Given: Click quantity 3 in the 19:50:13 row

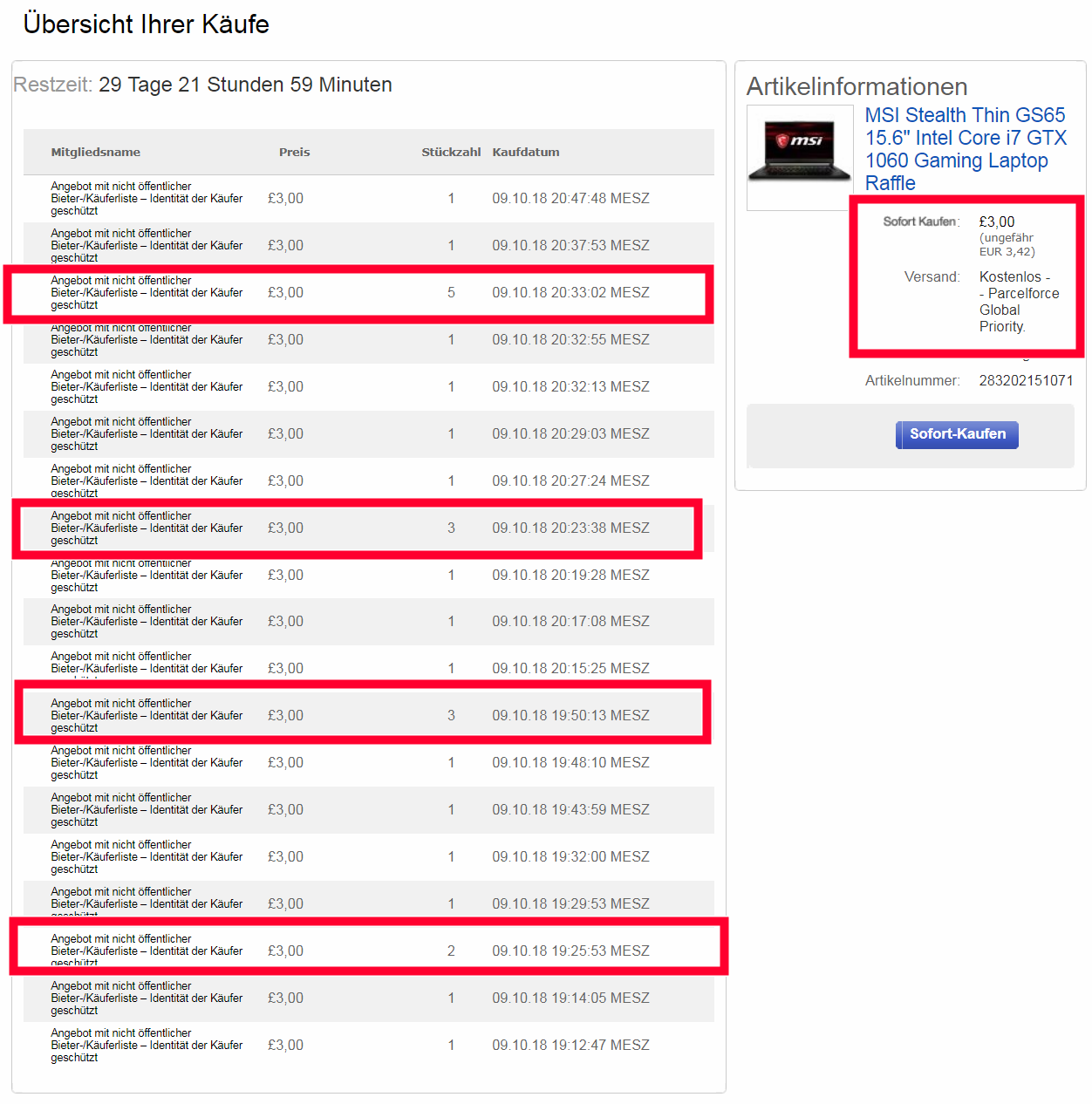Looking at the screenshot, I should (x=451, y=715).
